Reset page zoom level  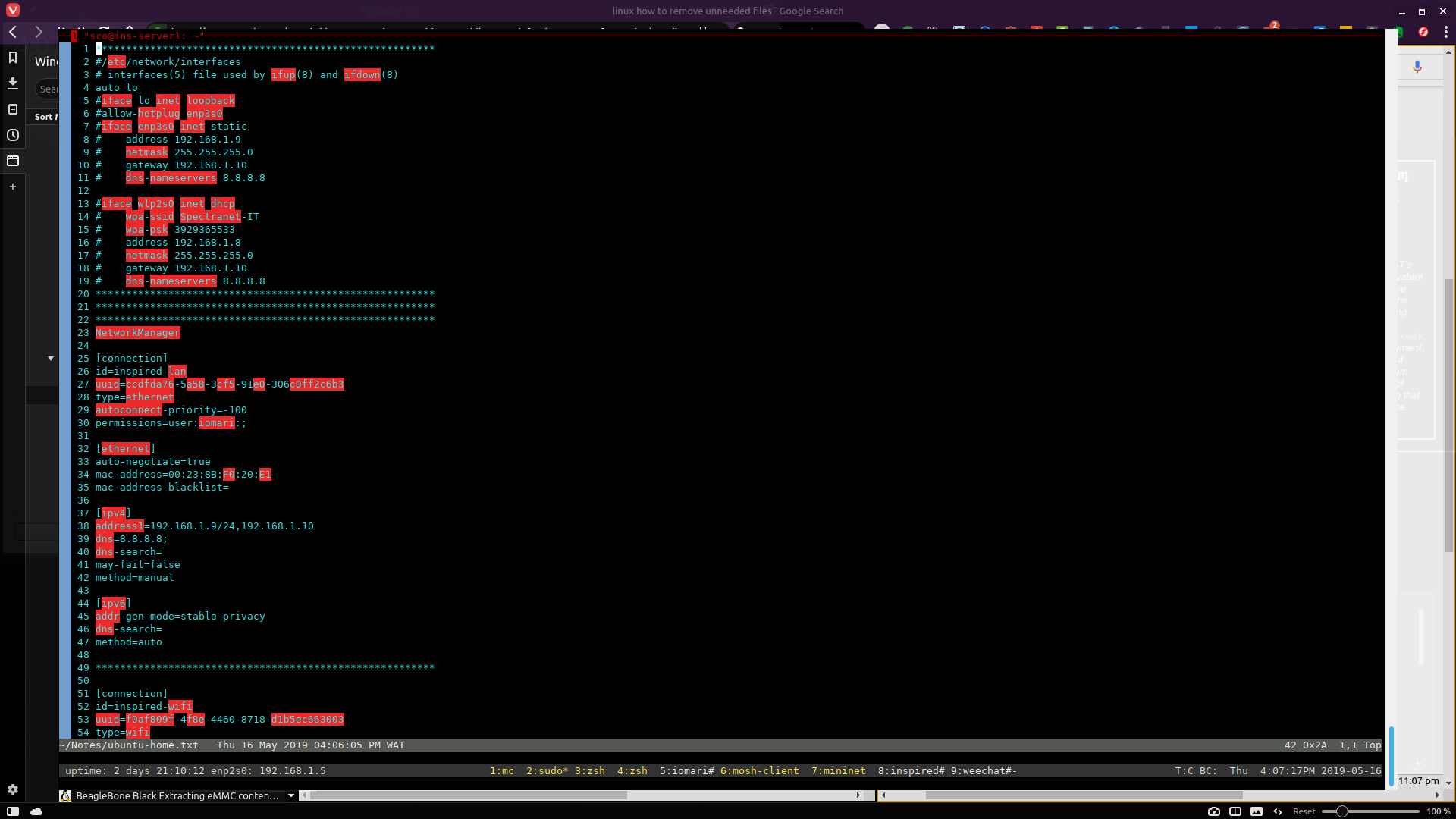pos(1304,811)
